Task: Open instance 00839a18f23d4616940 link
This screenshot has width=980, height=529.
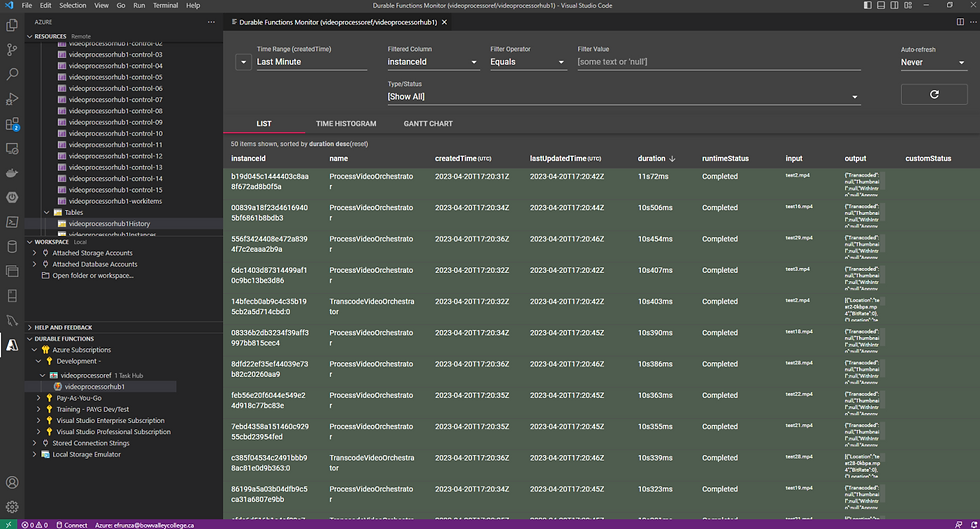Action: click(x=269, y=213)
